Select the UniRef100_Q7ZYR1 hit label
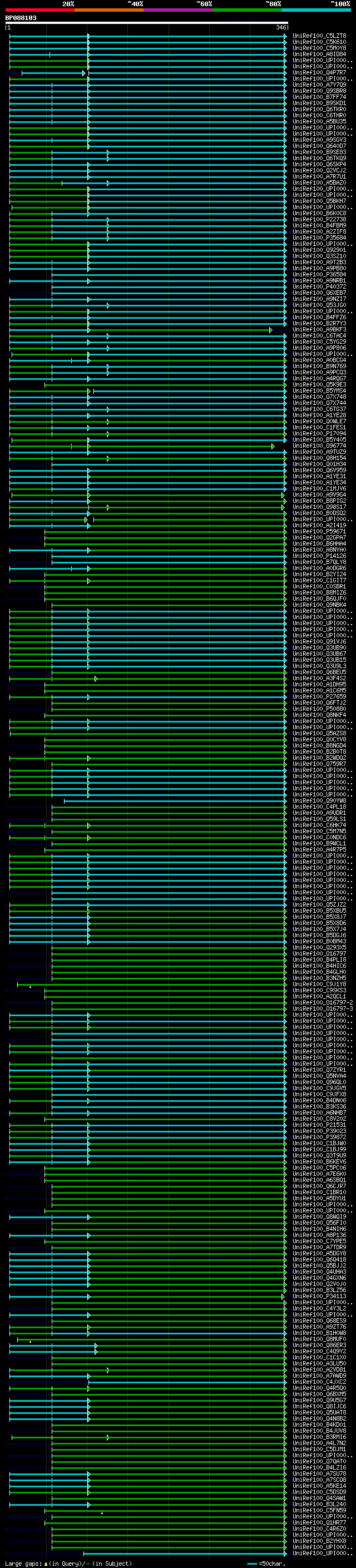Viewport: 356px width, 1568px height. pyautogui.click(x=319, y=1070)
